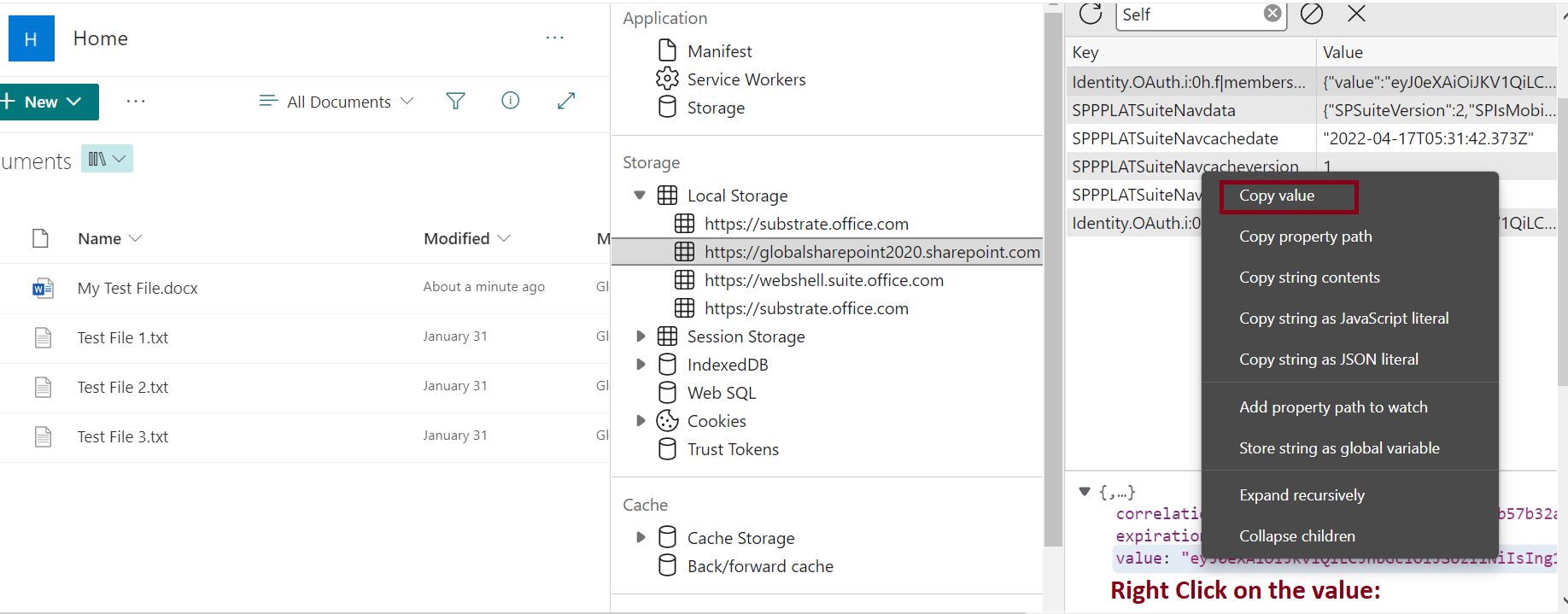Open the site header more options ellipsis
This screenshot has height=614, width=1568.
555,38
